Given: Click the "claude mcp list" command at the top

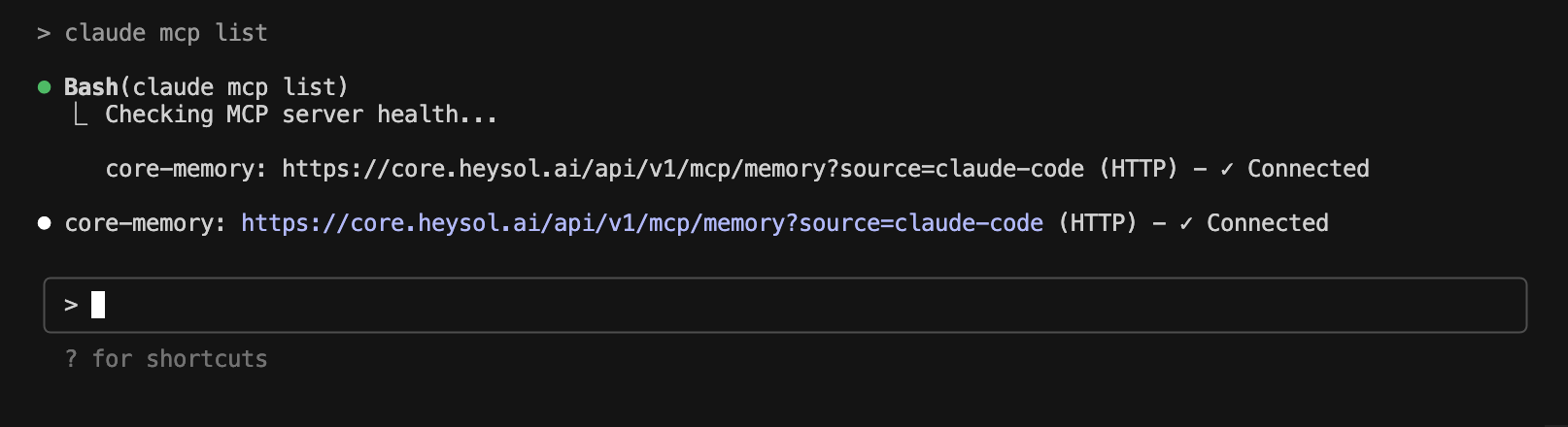Looking at the screenshot, I should (166, 33).
